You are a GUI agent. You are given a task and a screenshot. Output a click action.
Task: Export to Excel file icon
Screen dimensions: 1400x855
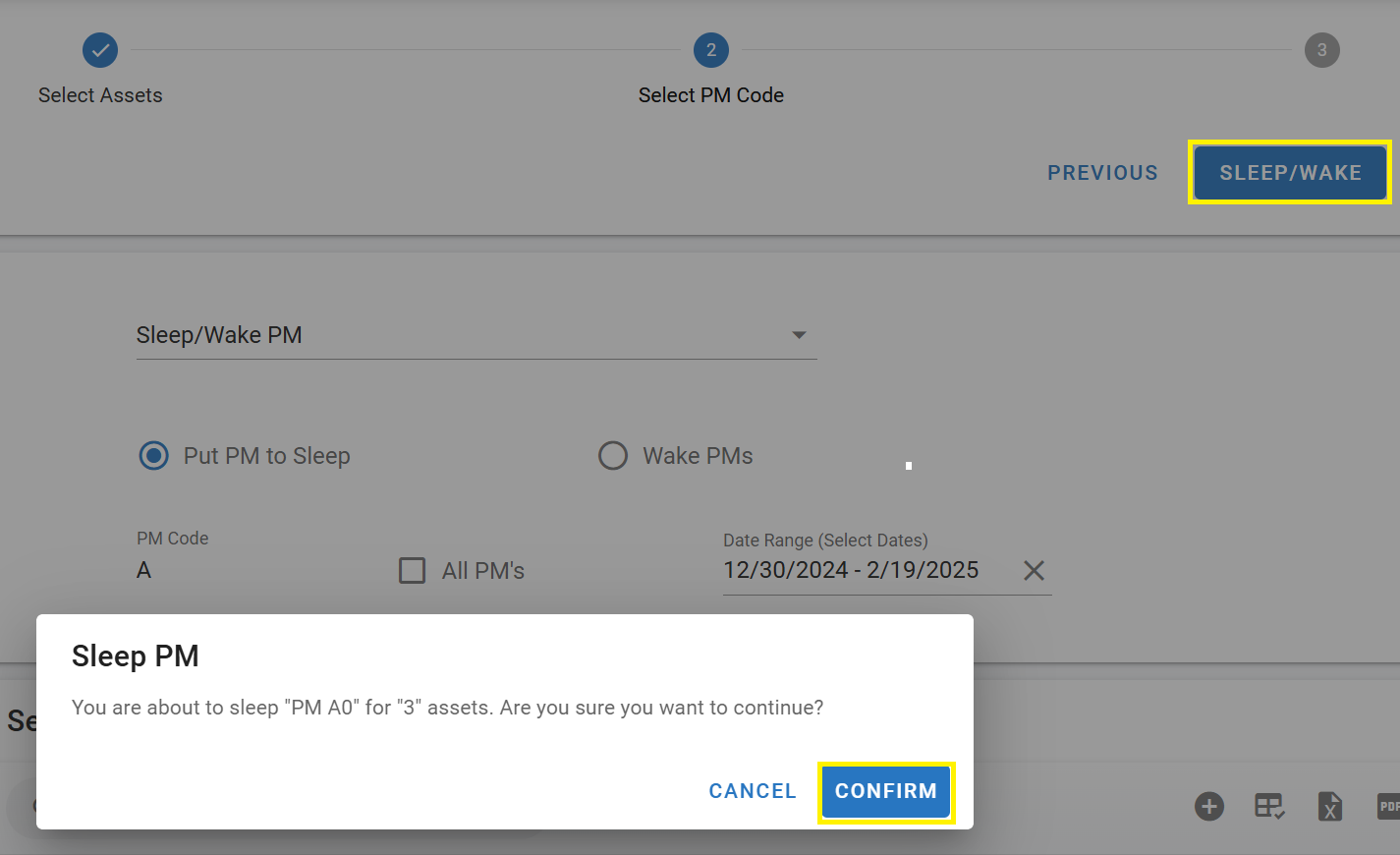pos(1329,807)
